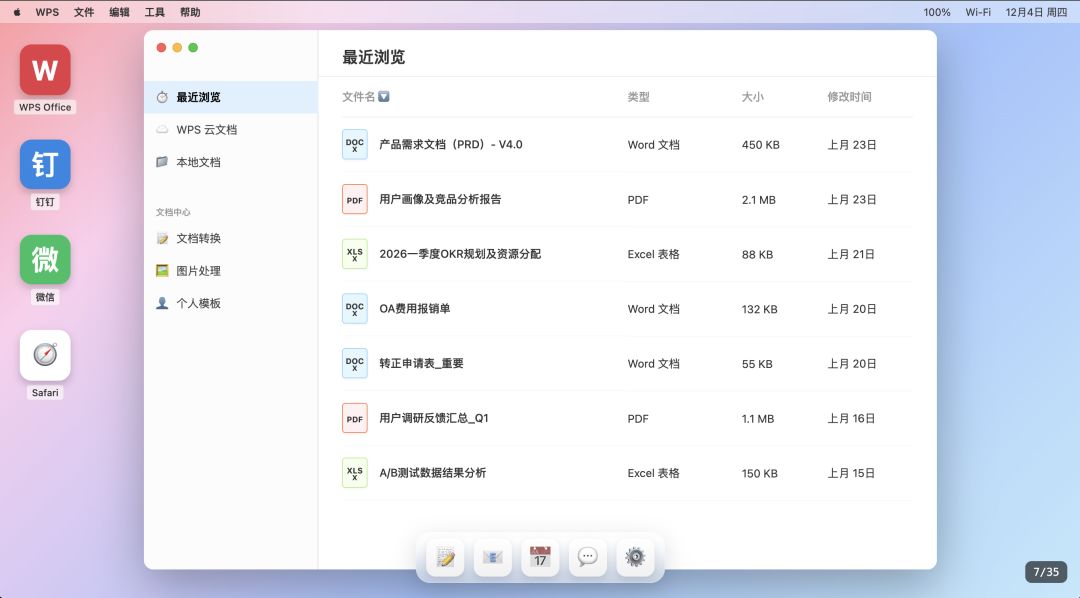This screenshot has height=598, width=1080.
Task: Open 微信 from the dock
Action: pyautogui.click(x=44, y=260)
